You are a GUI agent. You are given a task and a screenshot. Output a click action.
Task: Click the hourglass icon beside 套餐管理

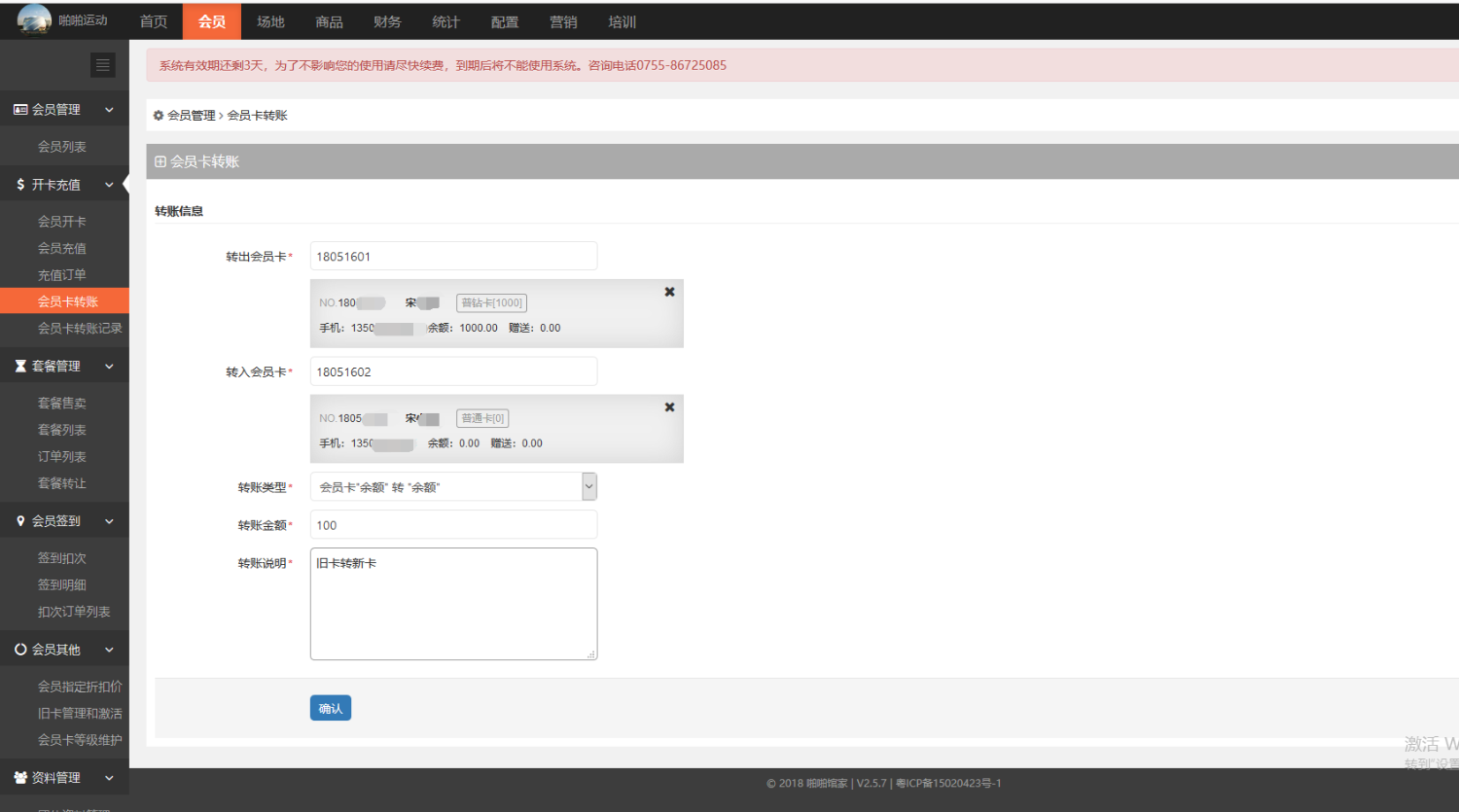click(20, 367)
